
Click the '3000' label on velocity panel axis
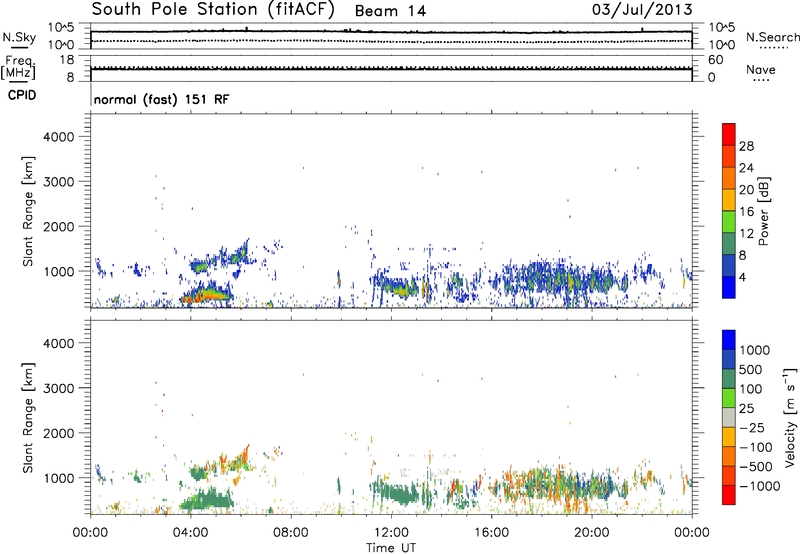tap(58, 388)
